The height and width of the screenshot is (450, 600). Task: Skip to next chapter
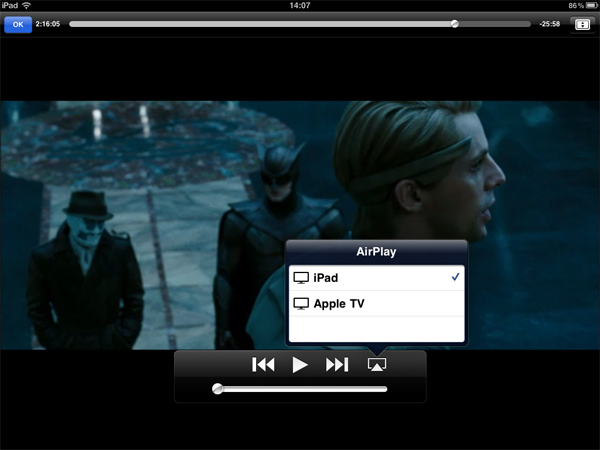[337, 364]
